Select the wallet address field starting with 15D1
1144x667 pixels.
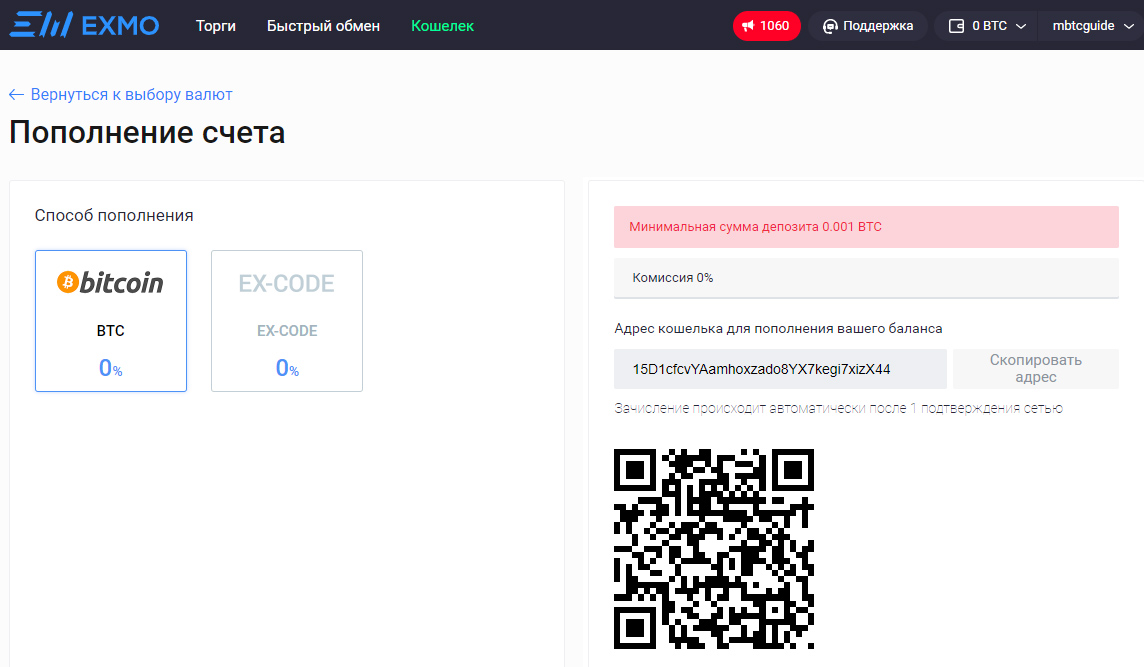click(x=780, y=369)
